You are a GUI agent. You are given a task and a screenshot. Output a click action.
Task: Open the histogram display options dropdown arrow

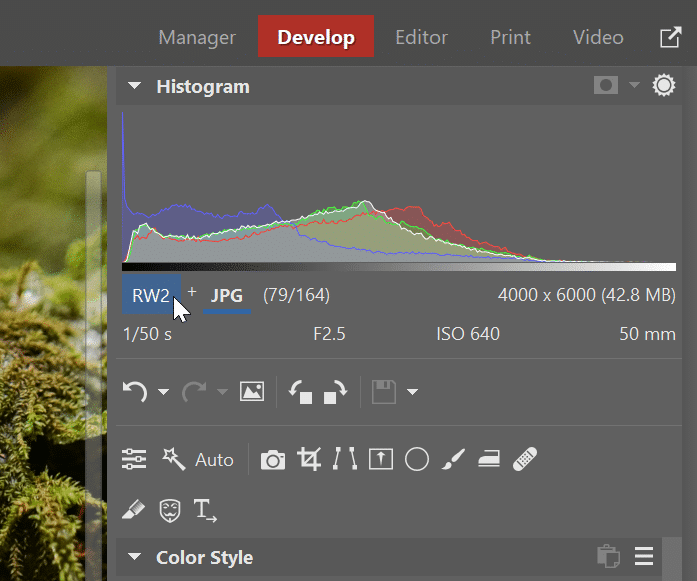(634, 85)
